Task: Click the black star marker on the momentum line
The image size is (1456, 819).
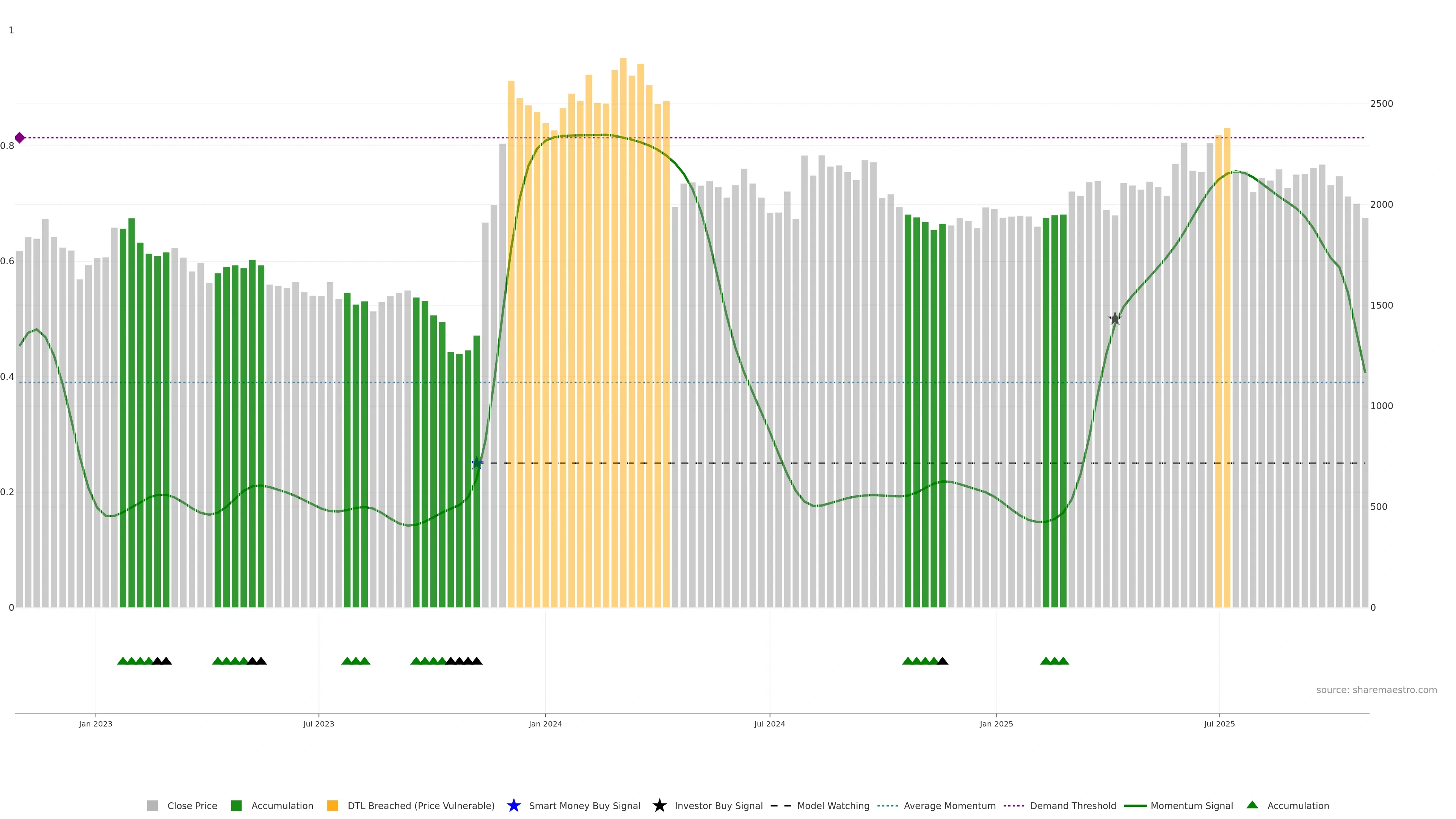Action: 1115,319
